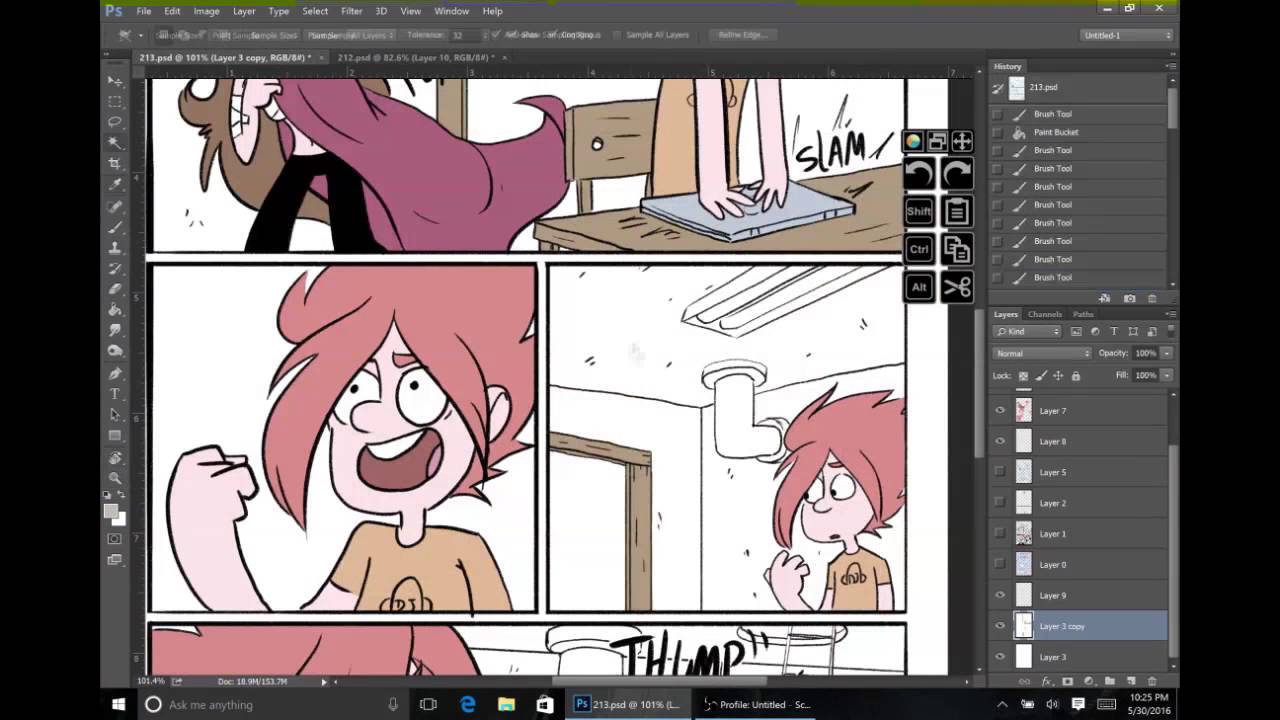Select the Eraser tool
Image resolution: width=1280 pixels, height=720 pixels.
point(115,290)
